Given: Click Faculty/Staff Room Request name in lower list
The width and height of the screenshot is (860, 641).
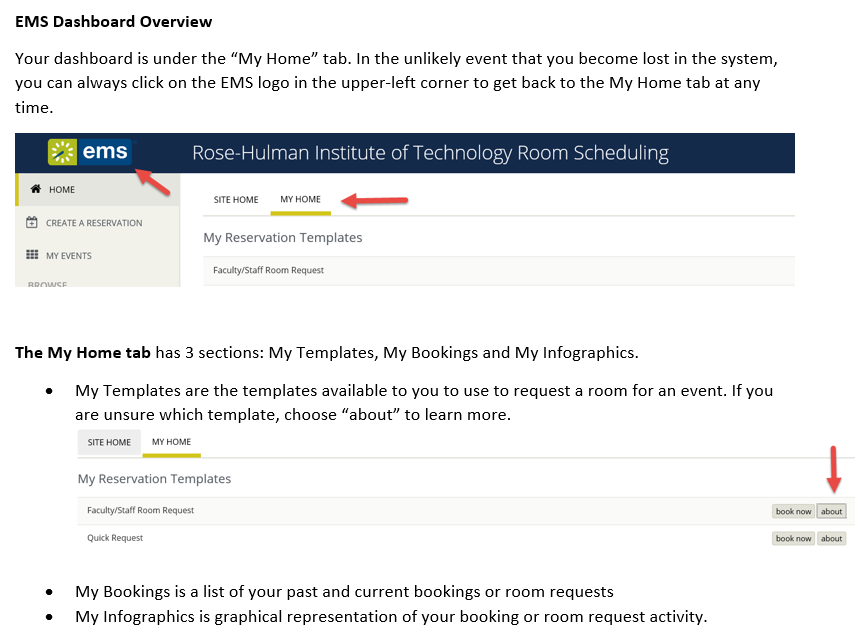Looking at the screenshot, I should [x=140, y=510].
